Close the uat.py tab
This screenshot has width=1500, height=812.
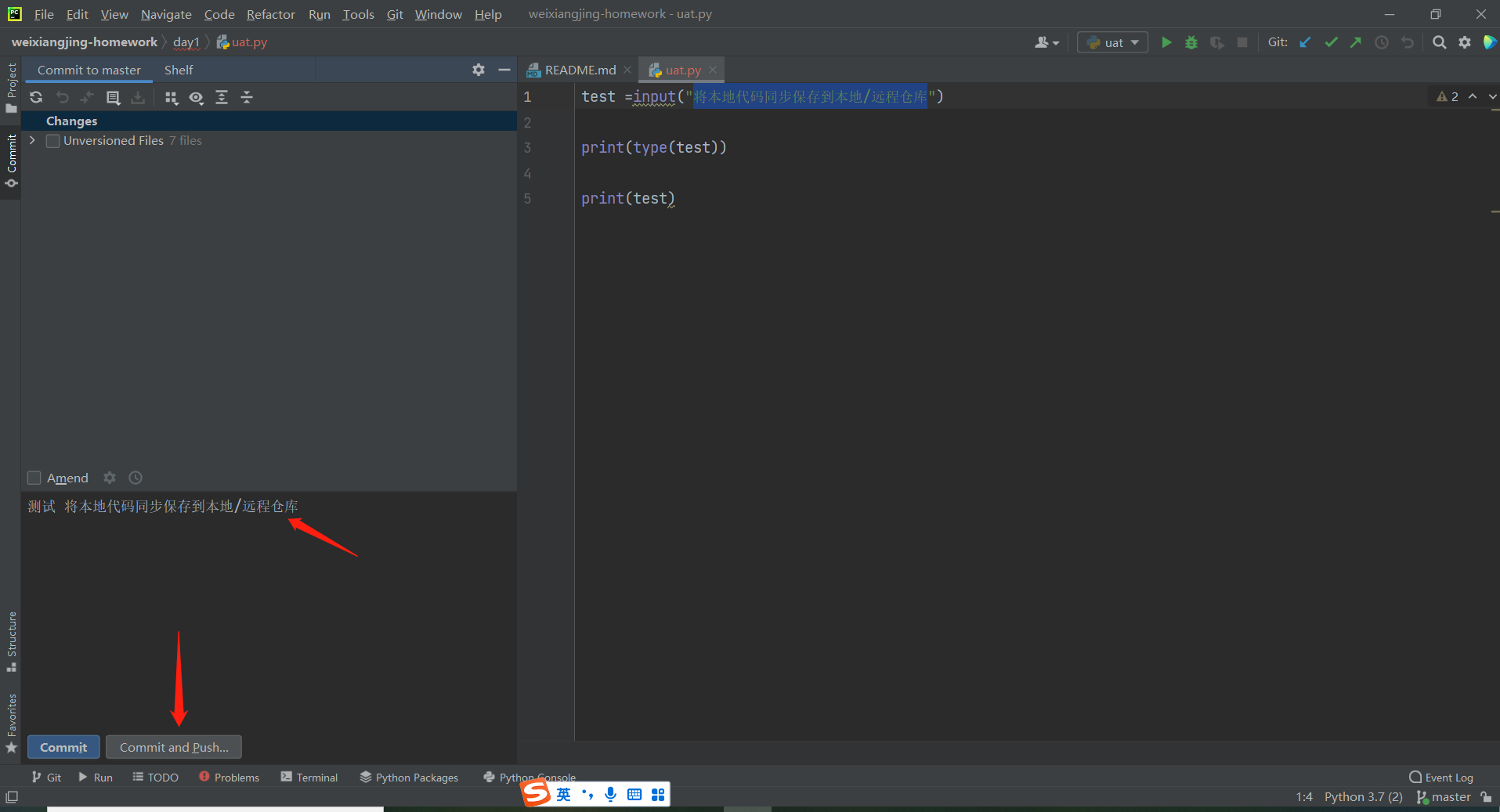713,70
